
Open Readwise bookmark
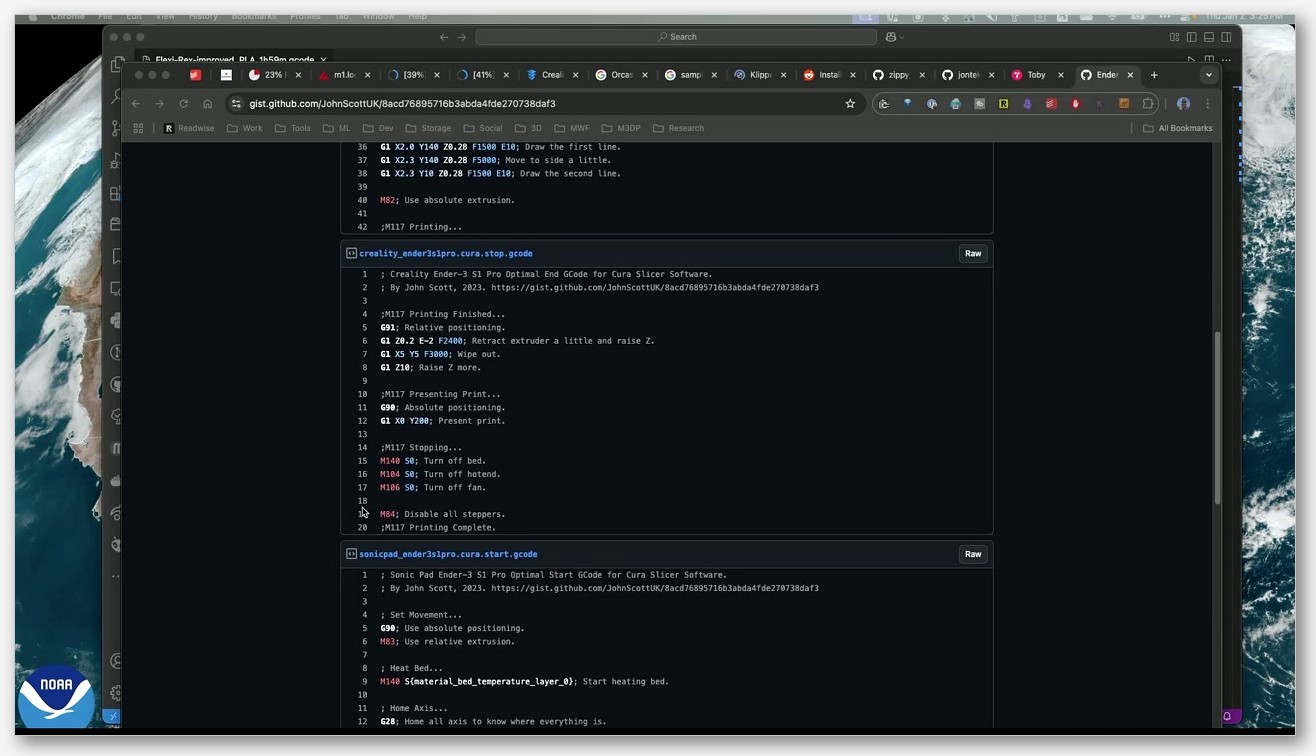pyautogui.click(x=189, y=128)
